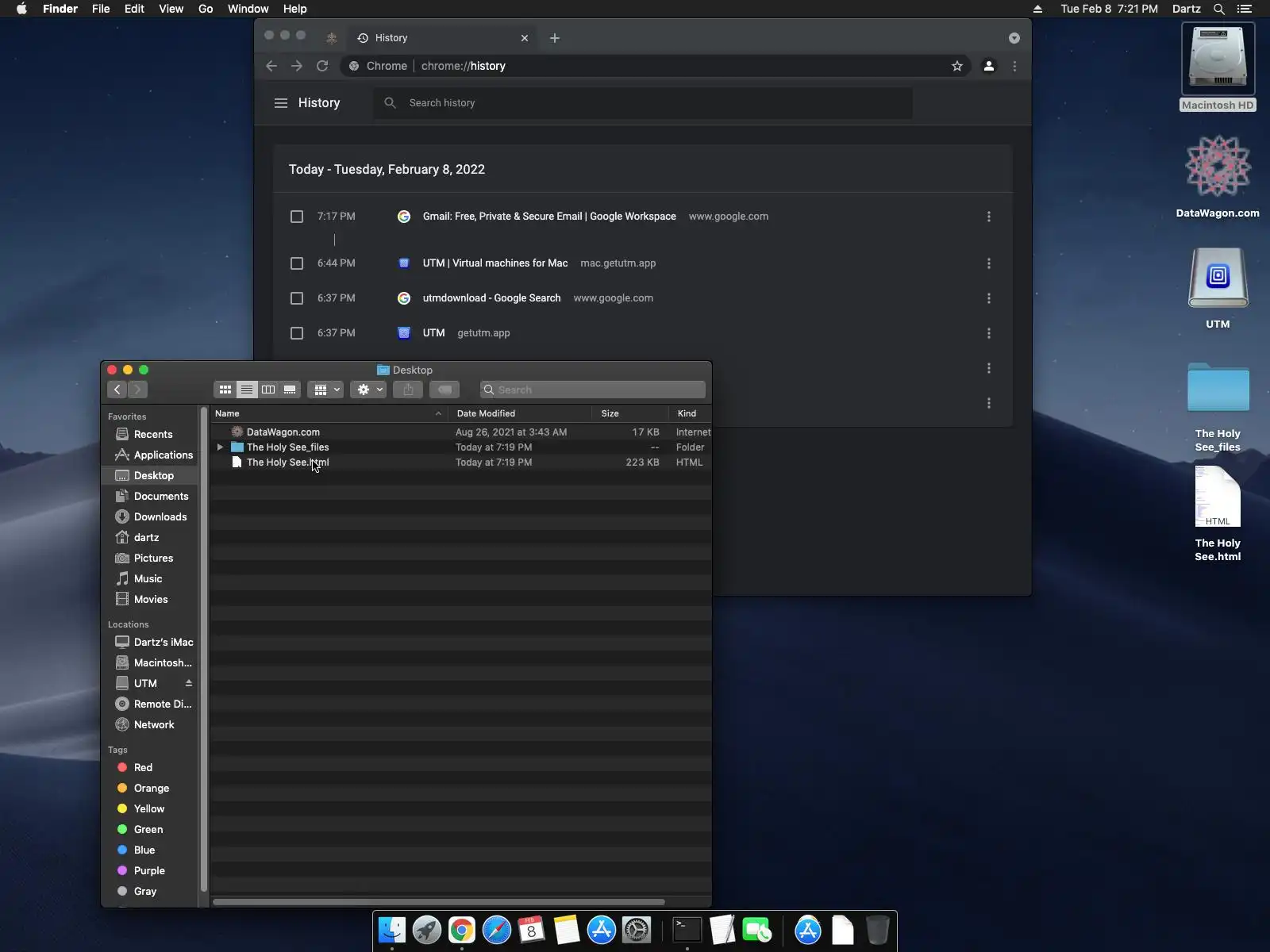Sort Finder list by Date Modified

point(520,413)
